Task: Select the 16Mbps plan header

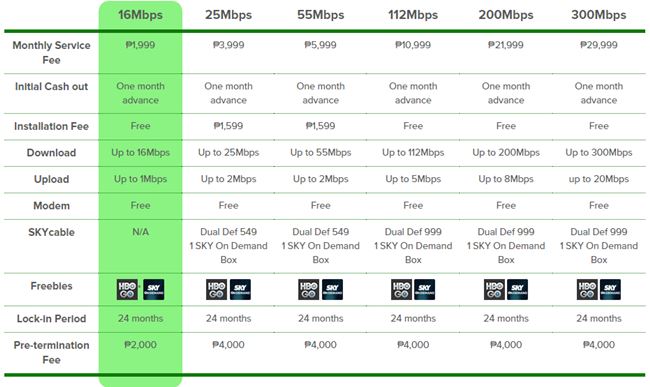Action: 141,15
